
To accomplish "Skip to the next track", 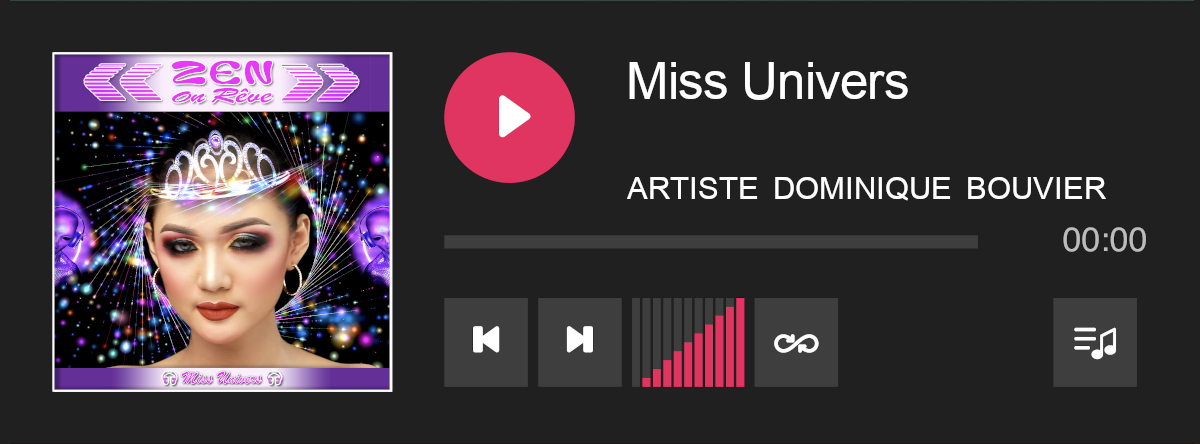I will 580,342.
